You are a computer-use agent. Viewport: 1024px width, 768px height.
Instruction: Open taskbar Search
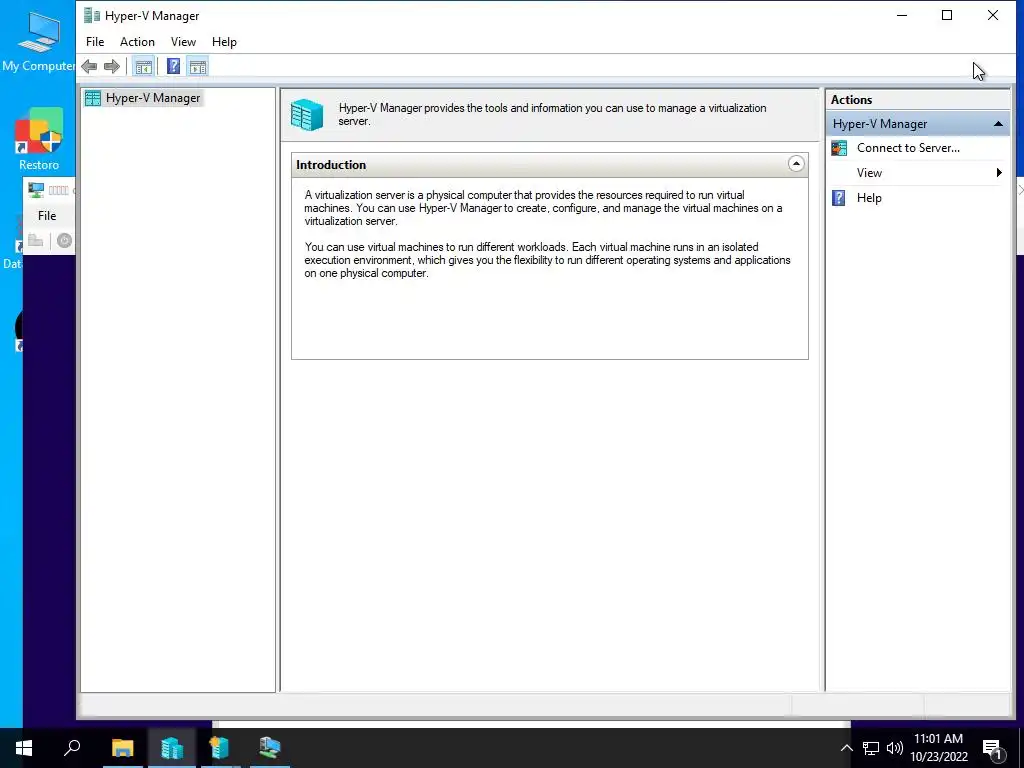pos(72,748)
